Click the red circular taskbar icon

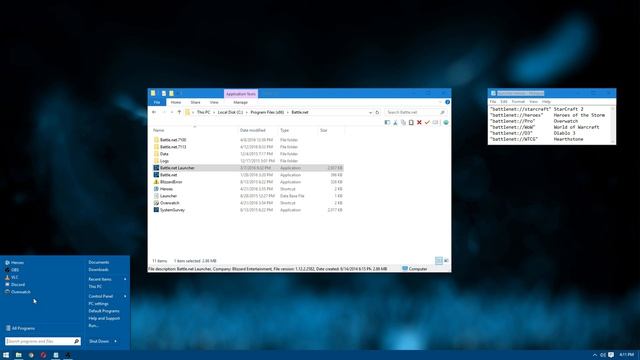[x=43, y=355]
